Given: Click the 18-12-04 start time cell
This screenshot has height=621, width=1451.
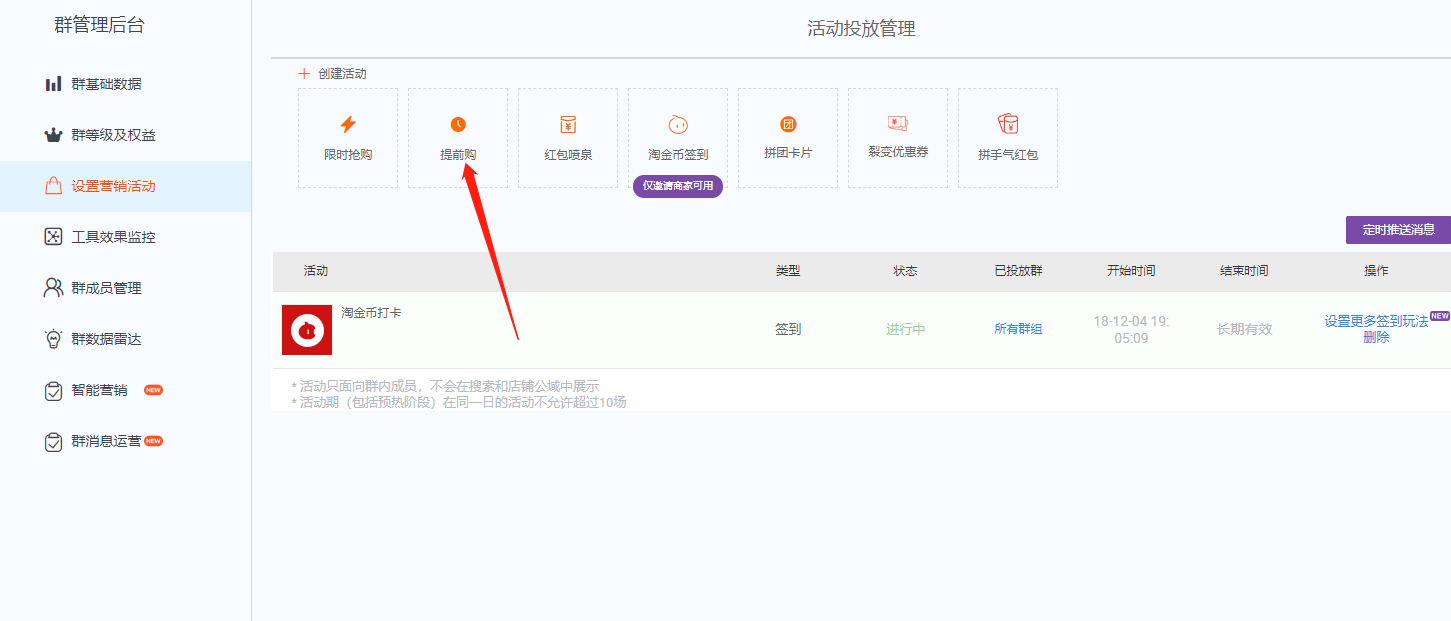Looking at the screenshot, I should coord(1131,329).
